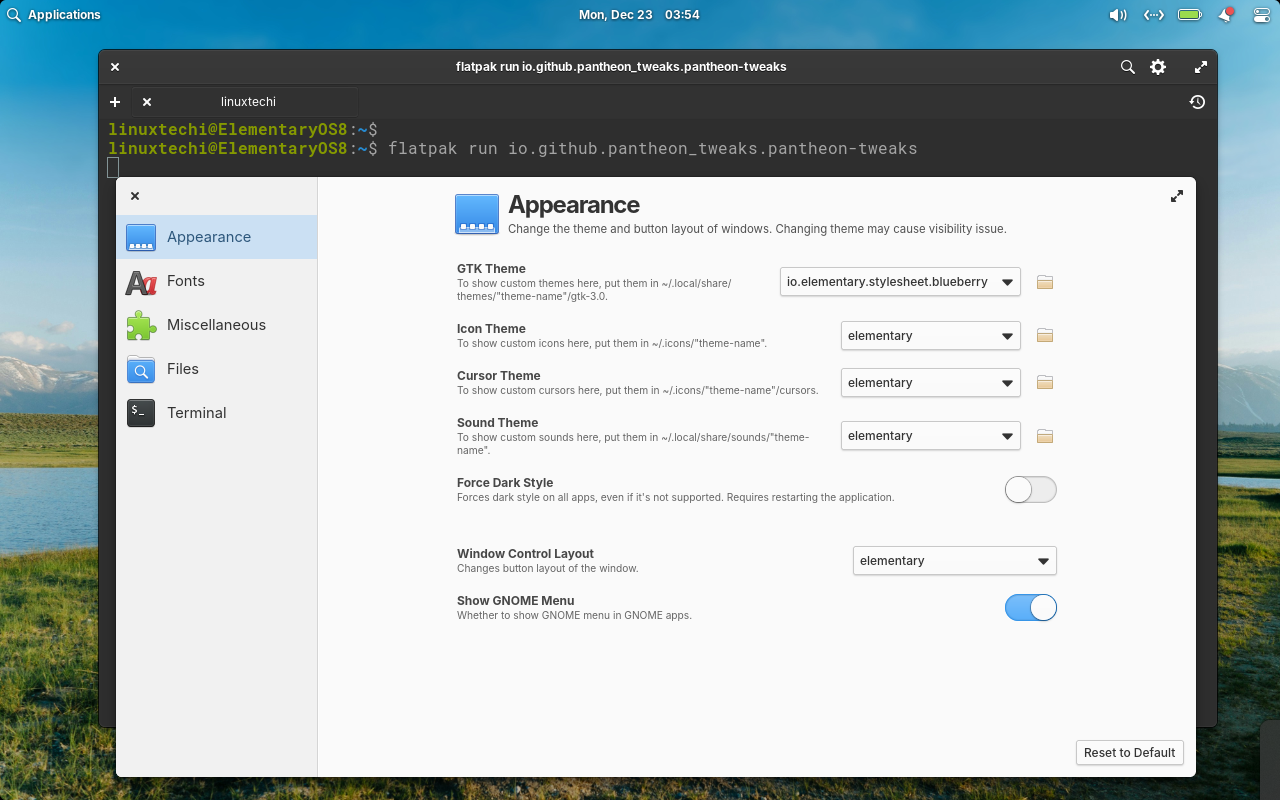The image size is (1280, 800).
Task: Click the large Appearance header icon
Action: [x=477, y=214]
